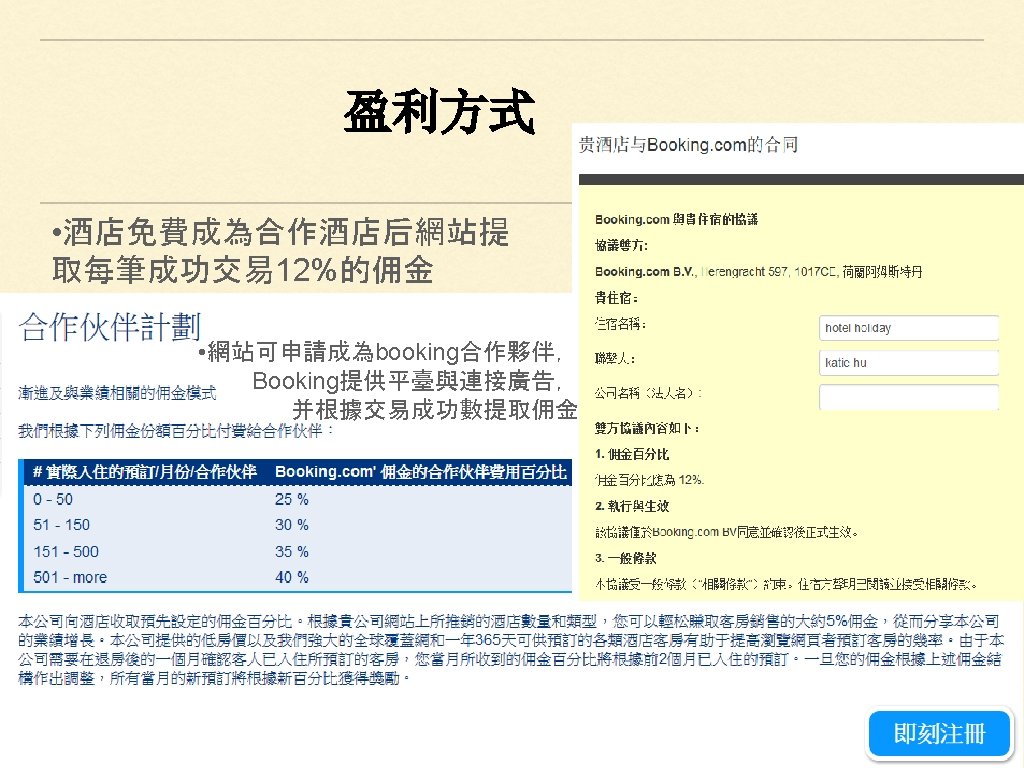Screen dimensions: 1024x768
Task: Click the katie hu contact field
Action: point(908,362)
